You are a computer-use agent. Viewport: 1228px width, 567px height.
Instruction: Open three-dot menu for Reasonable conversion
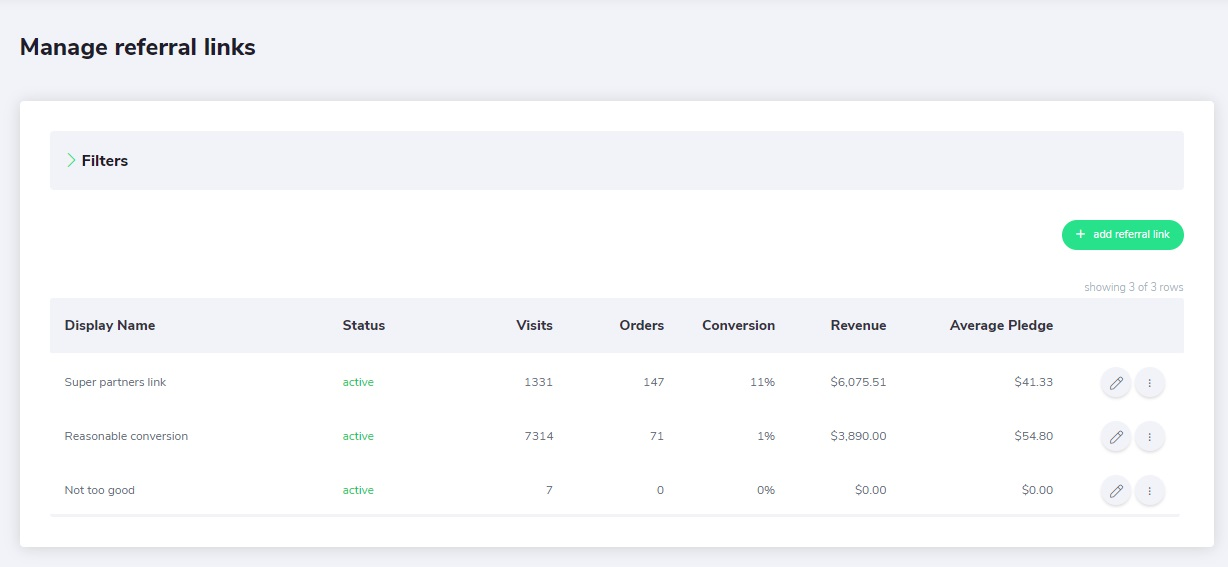click(1150, 436)
